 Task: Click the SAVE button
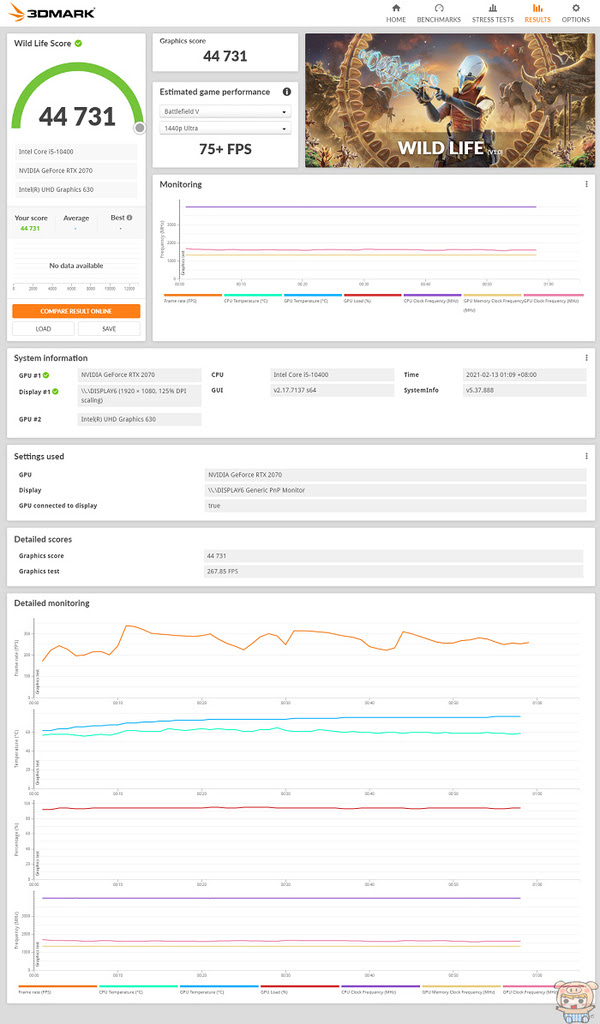109,328
